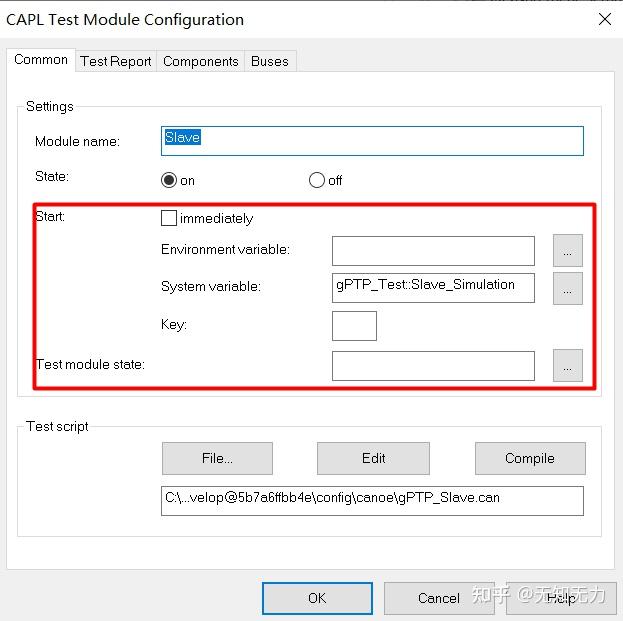Click the Environment variable input field

tap(433, 250)
